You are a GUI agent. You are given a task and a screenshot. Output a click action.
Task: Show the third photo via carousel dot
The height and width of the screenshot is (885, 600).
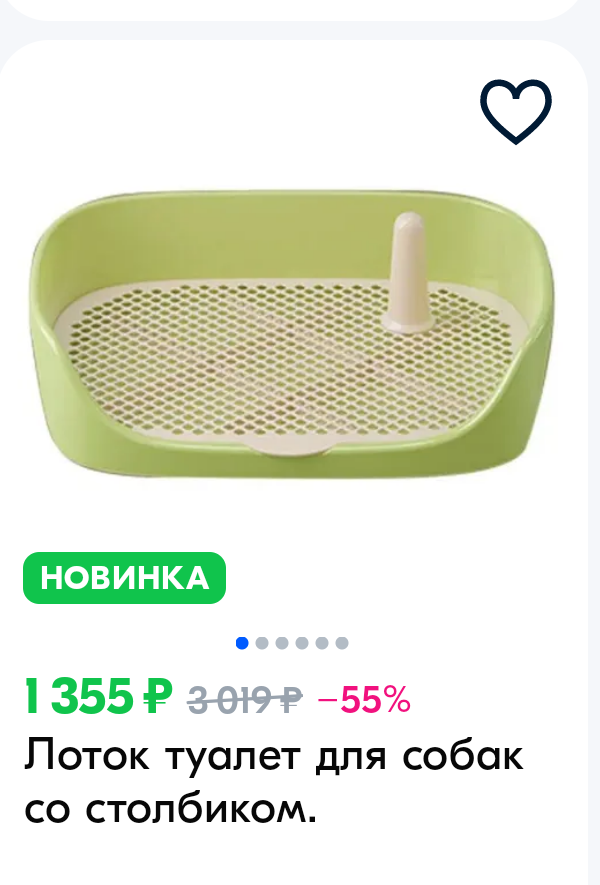click(282, 643)
